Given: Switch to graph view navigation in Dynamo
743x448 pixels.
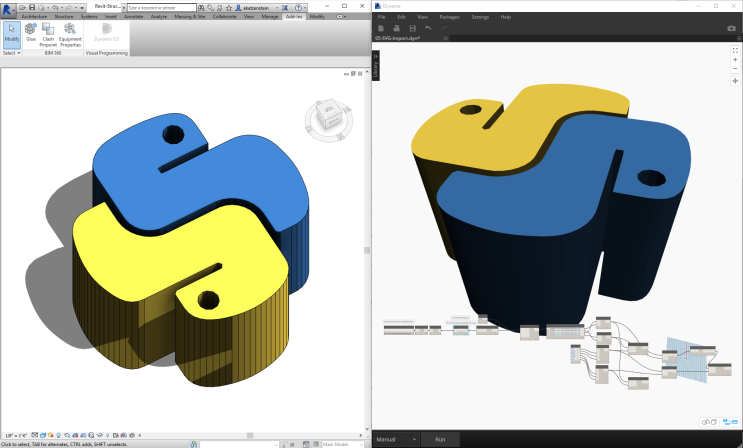Looking at the screenshot, I should click(x=728, y=422).
